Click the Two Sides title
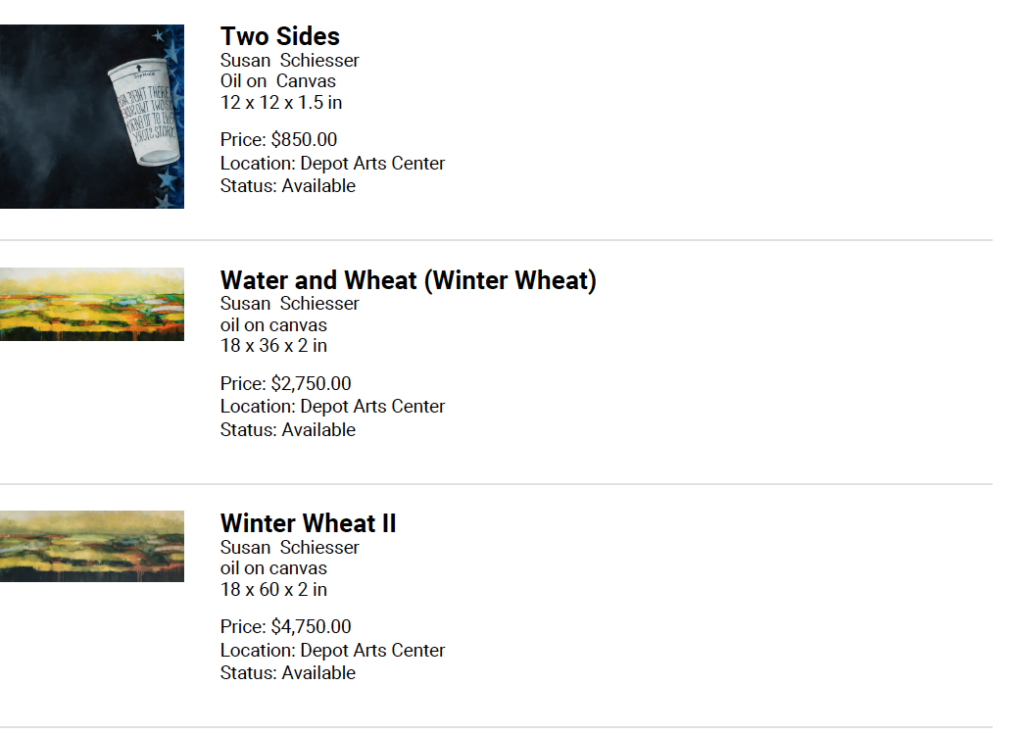This screenshot has height=735, width=1024. 280,36
